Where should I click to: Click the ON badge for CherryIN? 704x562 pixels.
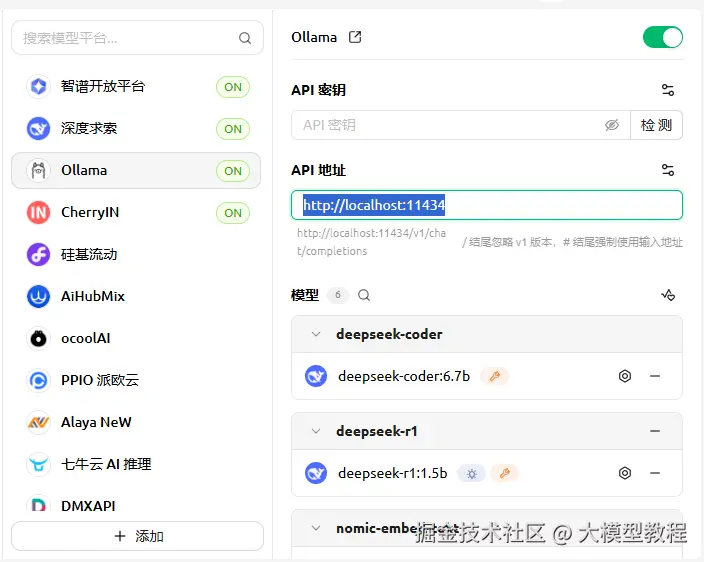pyautogui.click(x=233, y=213)
